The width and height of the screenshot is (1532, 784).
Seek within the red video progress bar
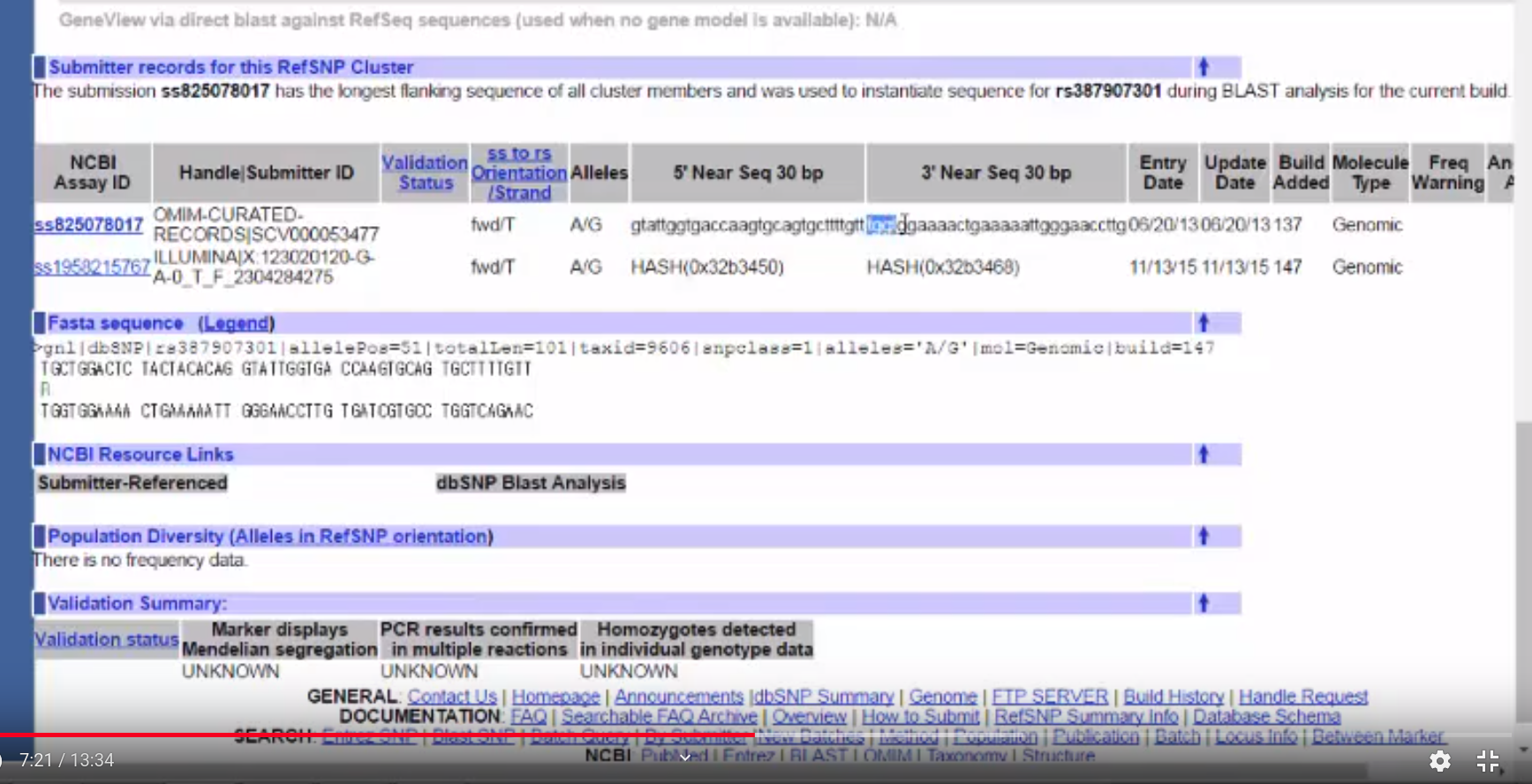378,734
